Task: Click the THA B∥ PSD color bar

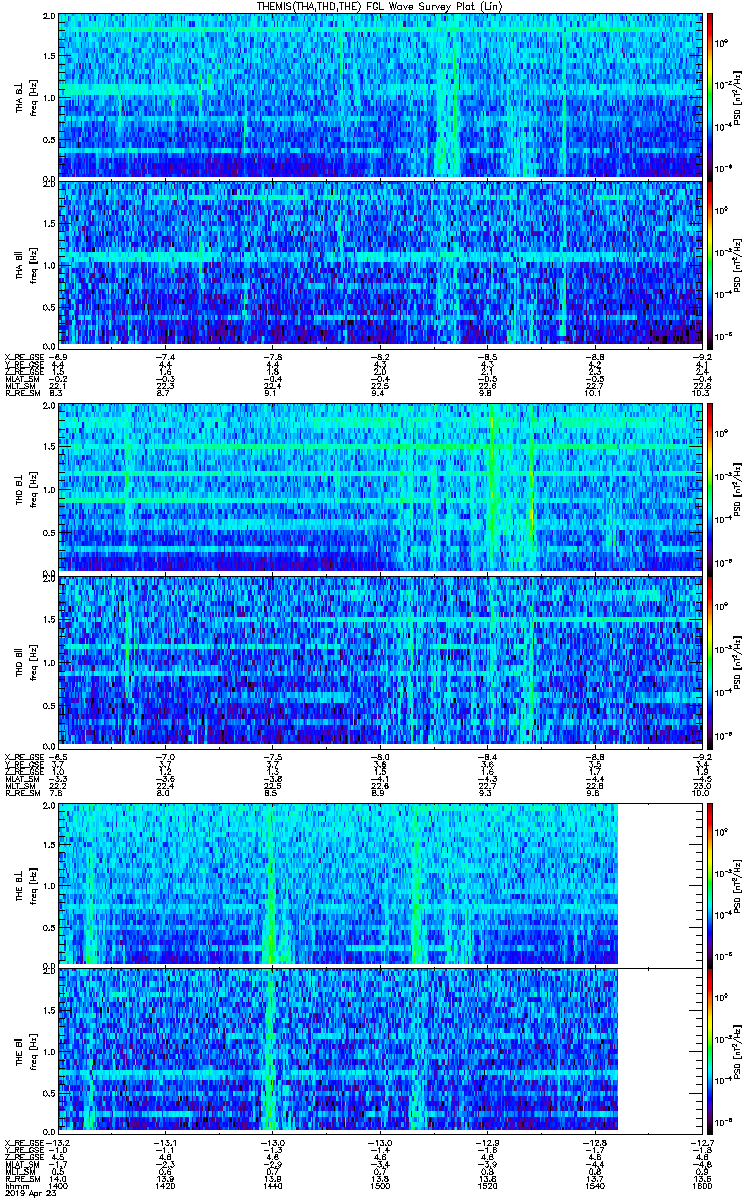Action: [x=711, y=263]
